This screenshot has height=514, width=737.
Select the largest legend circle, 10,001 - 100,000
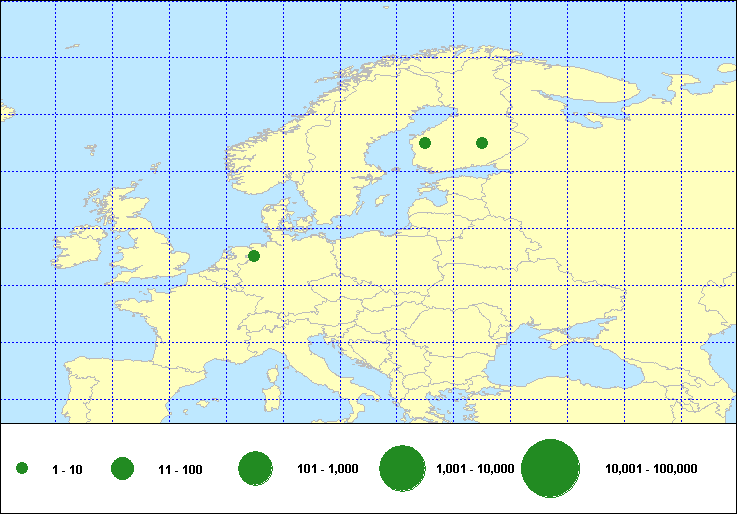pos(551,469)
